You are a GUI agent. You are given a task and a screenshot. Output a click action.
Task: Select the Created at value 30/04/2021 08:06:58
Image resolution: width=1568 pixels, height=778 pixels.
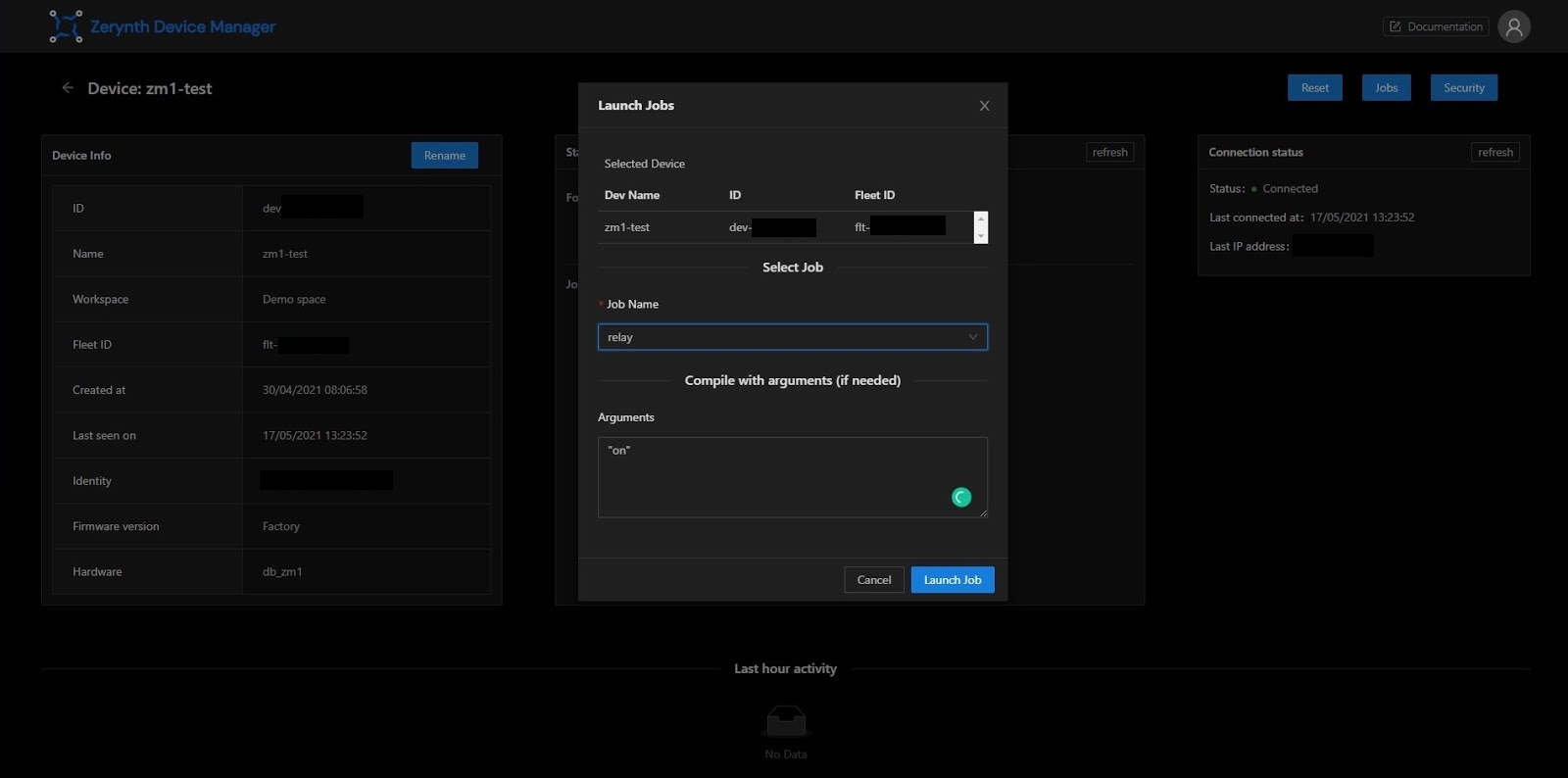(x=315, y=390)
